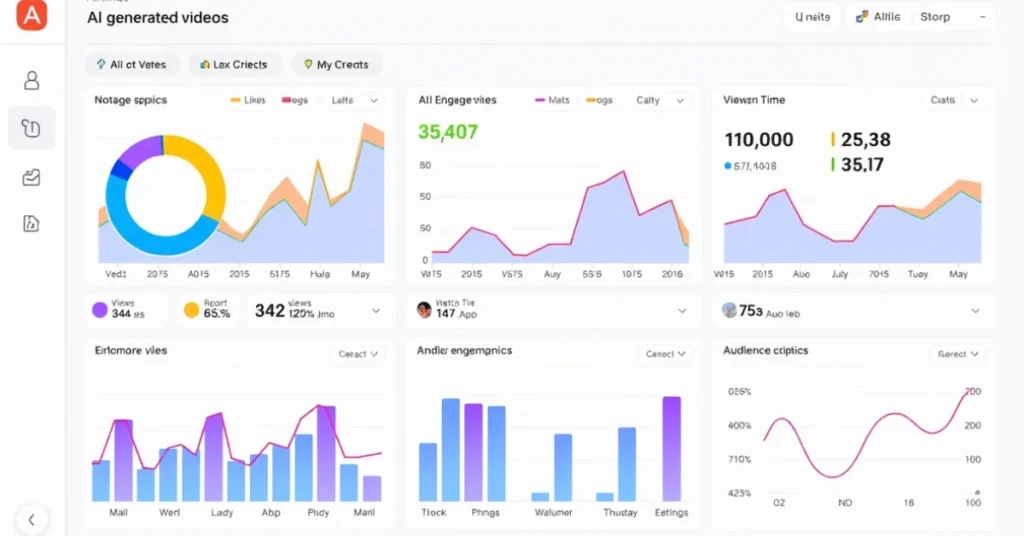Open the Calty dropdown in engagement card
The image size is (1024, 536).
pos(657,101)
